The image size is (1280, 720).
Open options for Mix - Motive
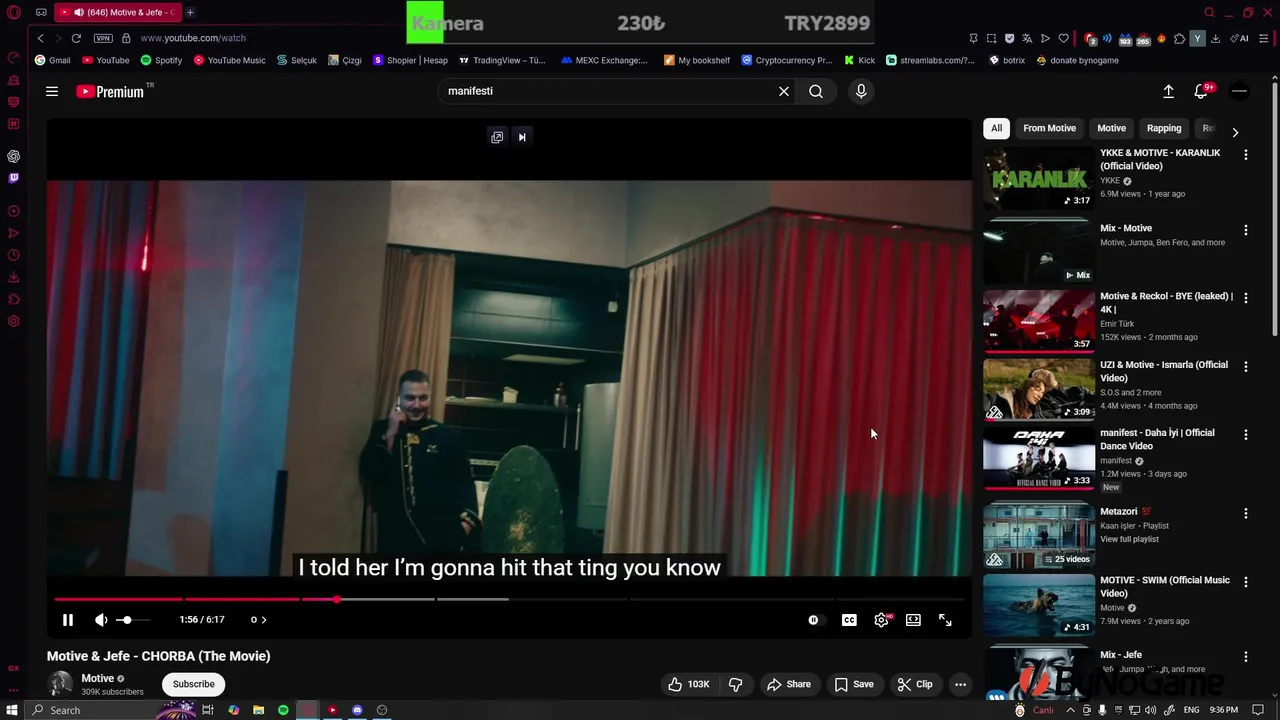[1246, 230]
